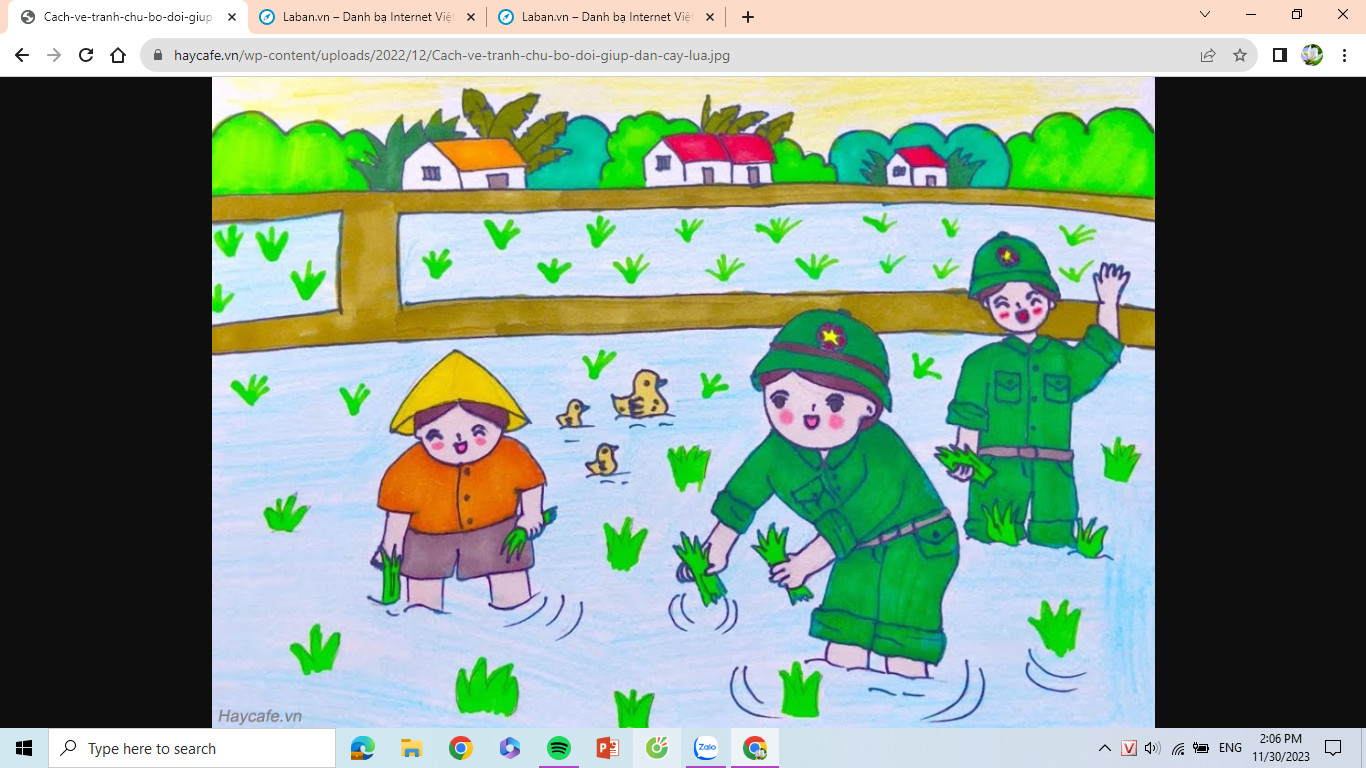Go back to previous page
The image size is (1366, 768).
pyautogui.click(x=22, y=55)
